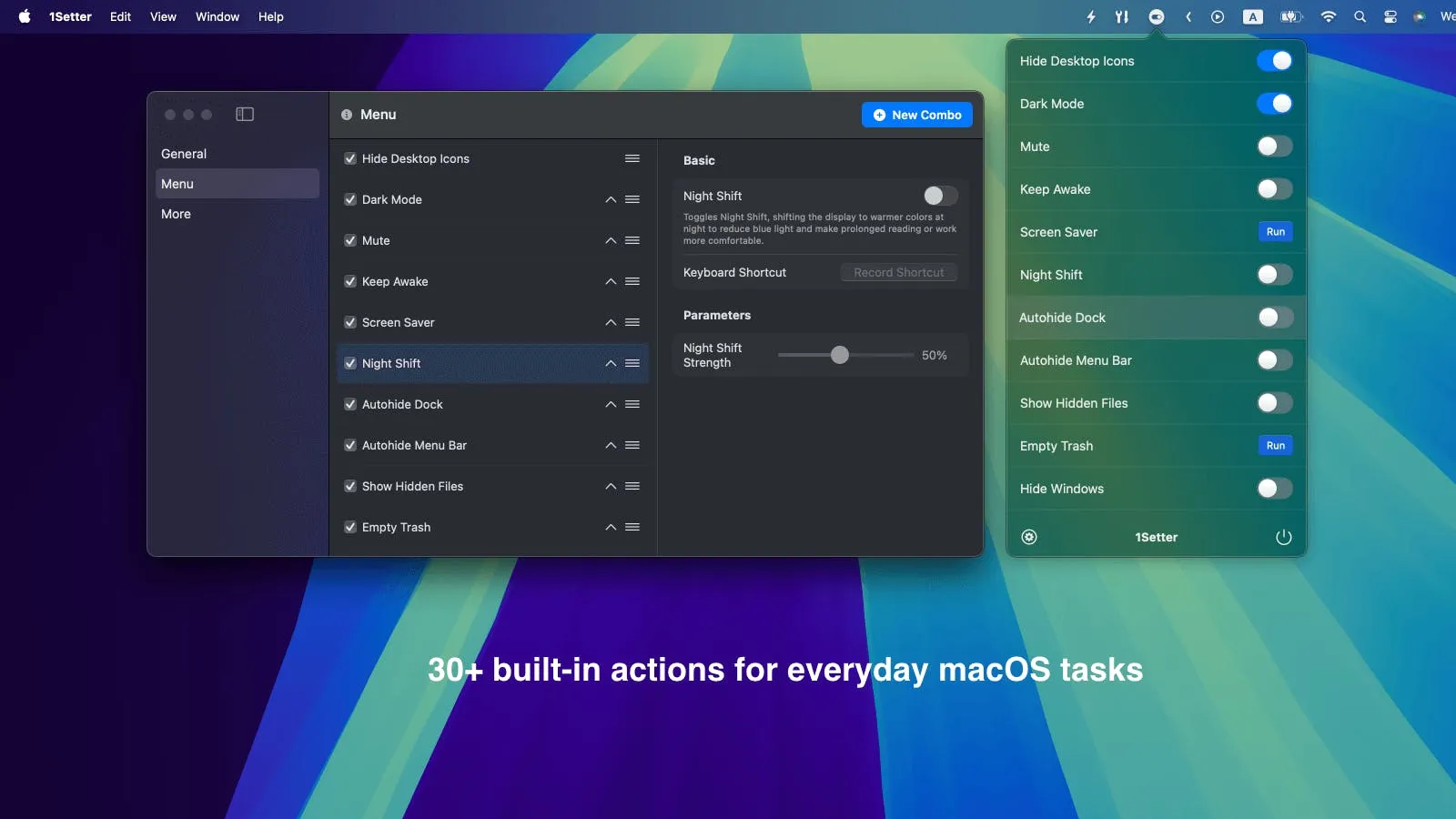The height and width of the screenshot is (819, 1456).
Task: Click the Record Shortcut field
Action: [x=898, y=271]
